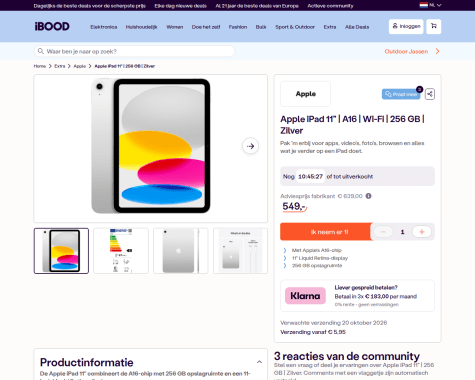Click the Praat mee button
Screen dimensions: 475x380
(x=401, y=94)
